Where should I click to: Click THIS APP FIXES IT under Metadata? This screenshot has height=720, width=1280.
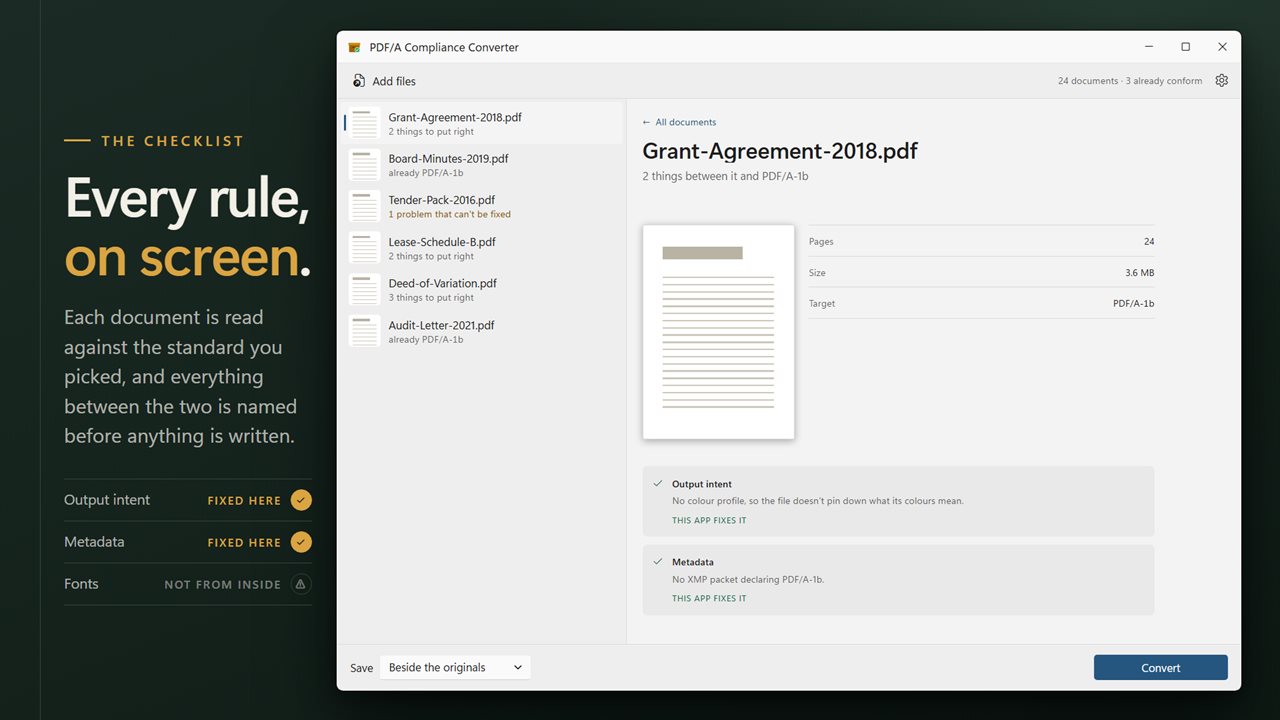[x=709, y=598]
